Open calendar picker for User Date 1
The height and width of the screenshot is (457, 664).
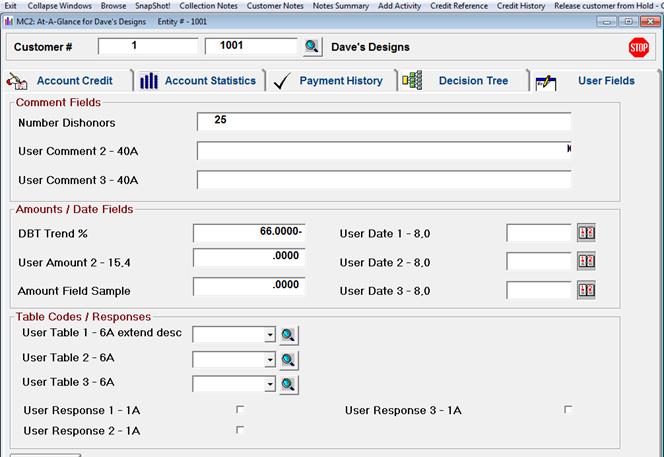587,233
